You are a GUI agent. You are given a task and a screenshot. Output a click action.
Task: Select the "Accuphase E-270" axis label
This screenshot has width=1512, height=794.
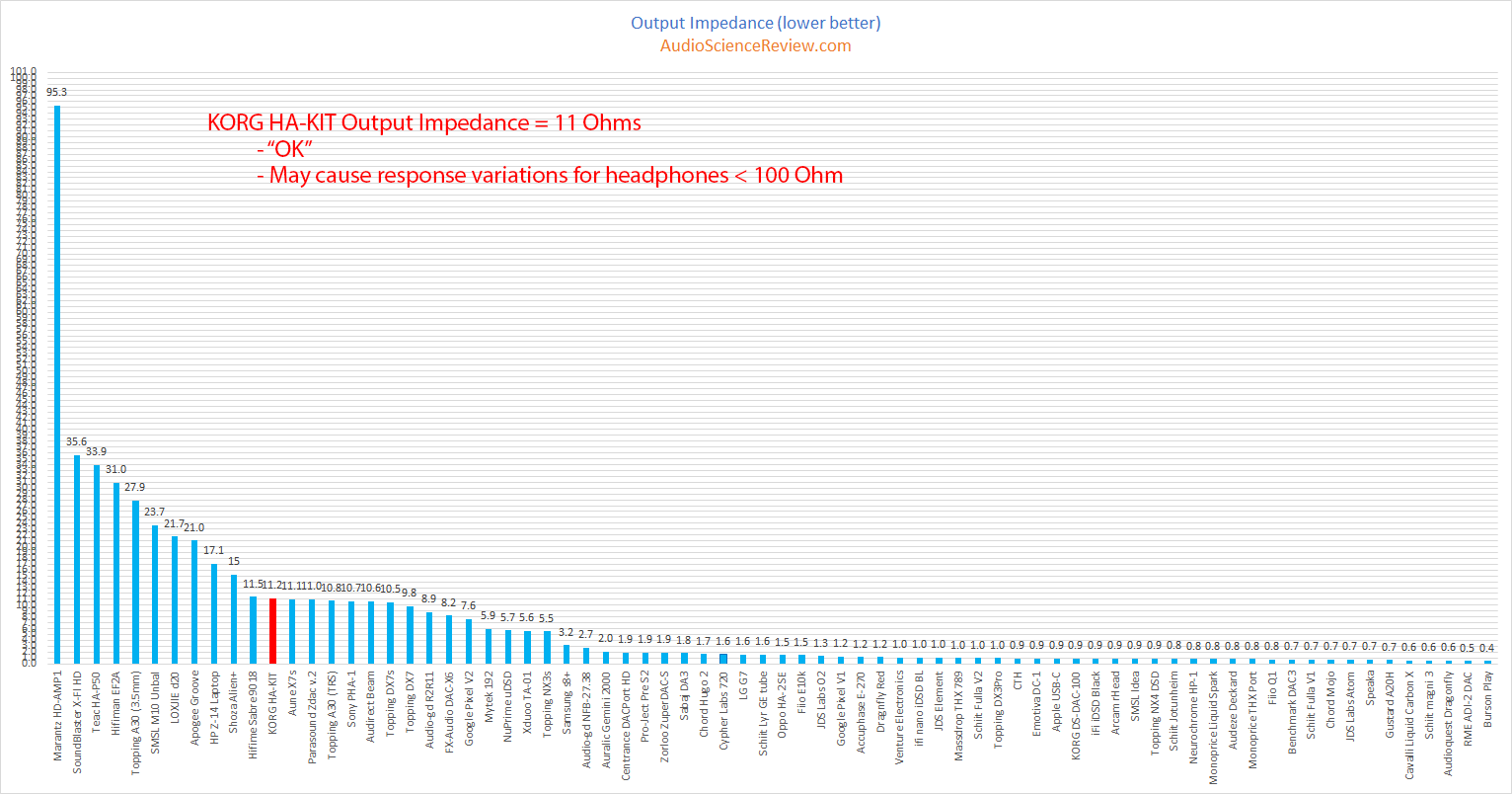(862, 713)
